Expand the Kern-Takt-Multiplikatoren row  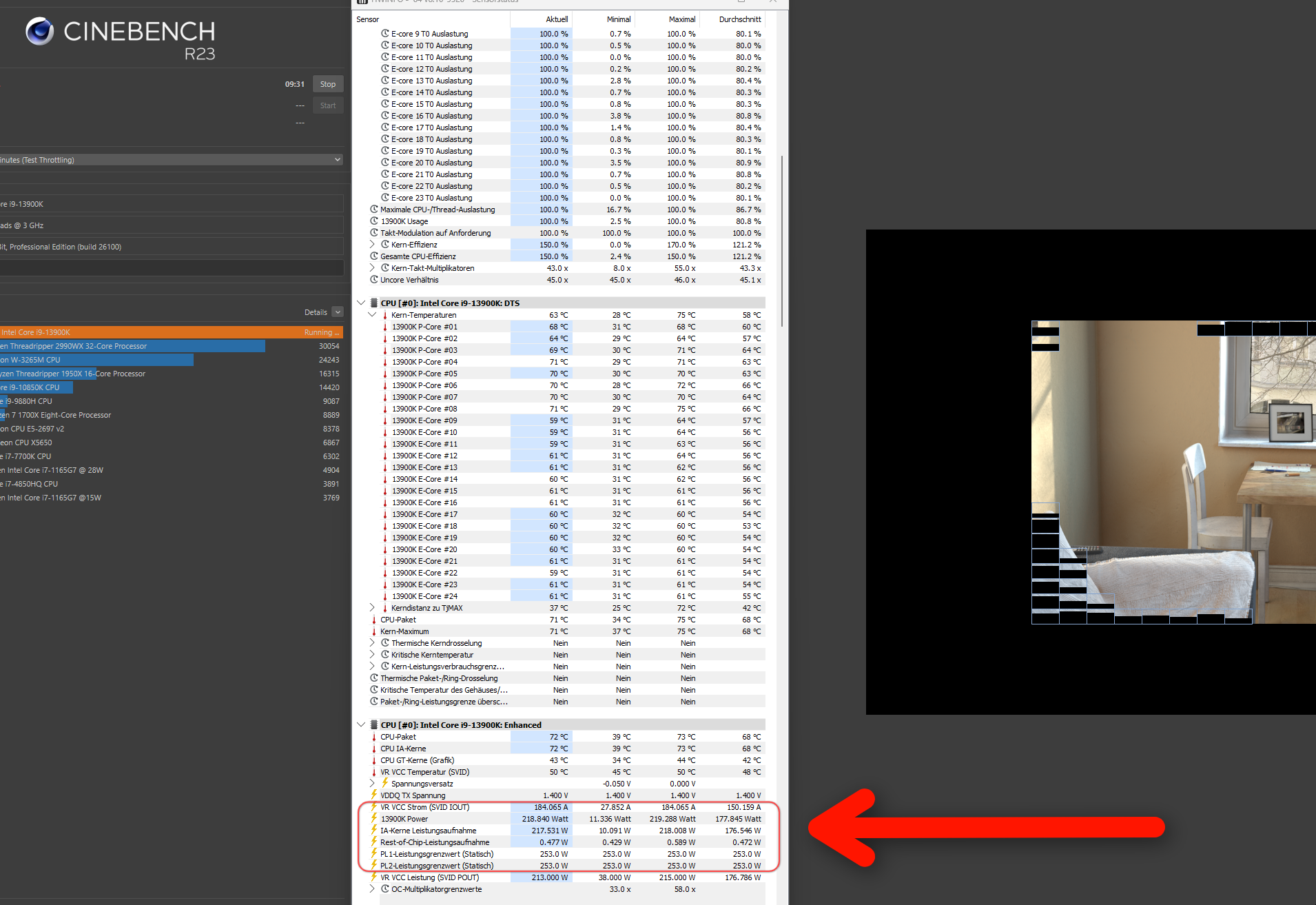[x=372, y=267]
